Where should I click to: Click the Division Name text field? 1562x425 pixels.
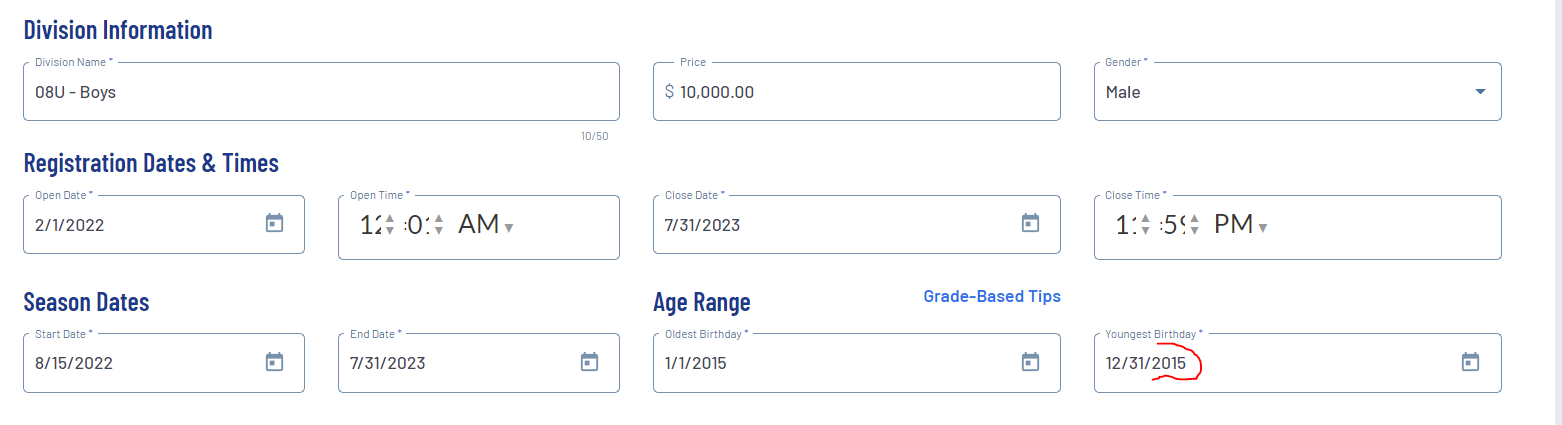point(320,92)
